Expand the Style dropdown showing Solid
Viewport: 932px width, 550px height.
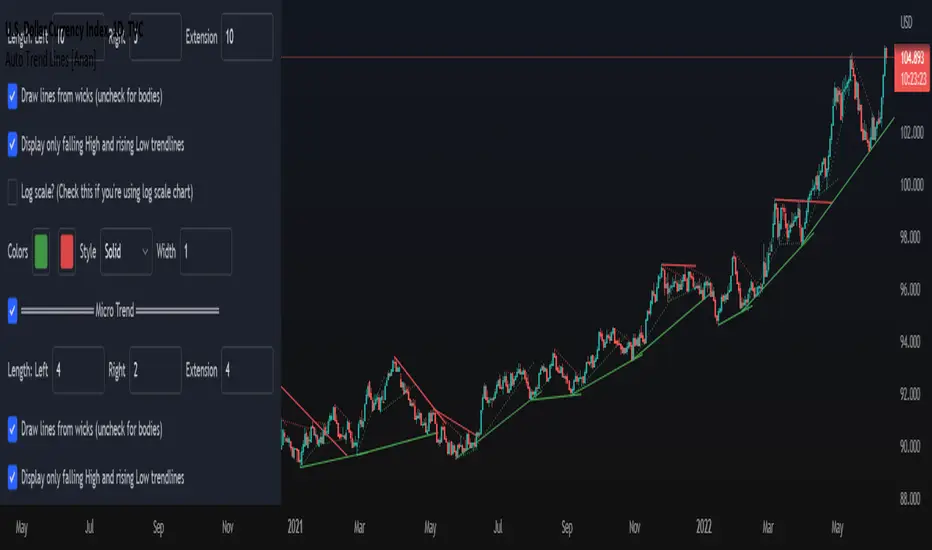[x=126, y=251]
